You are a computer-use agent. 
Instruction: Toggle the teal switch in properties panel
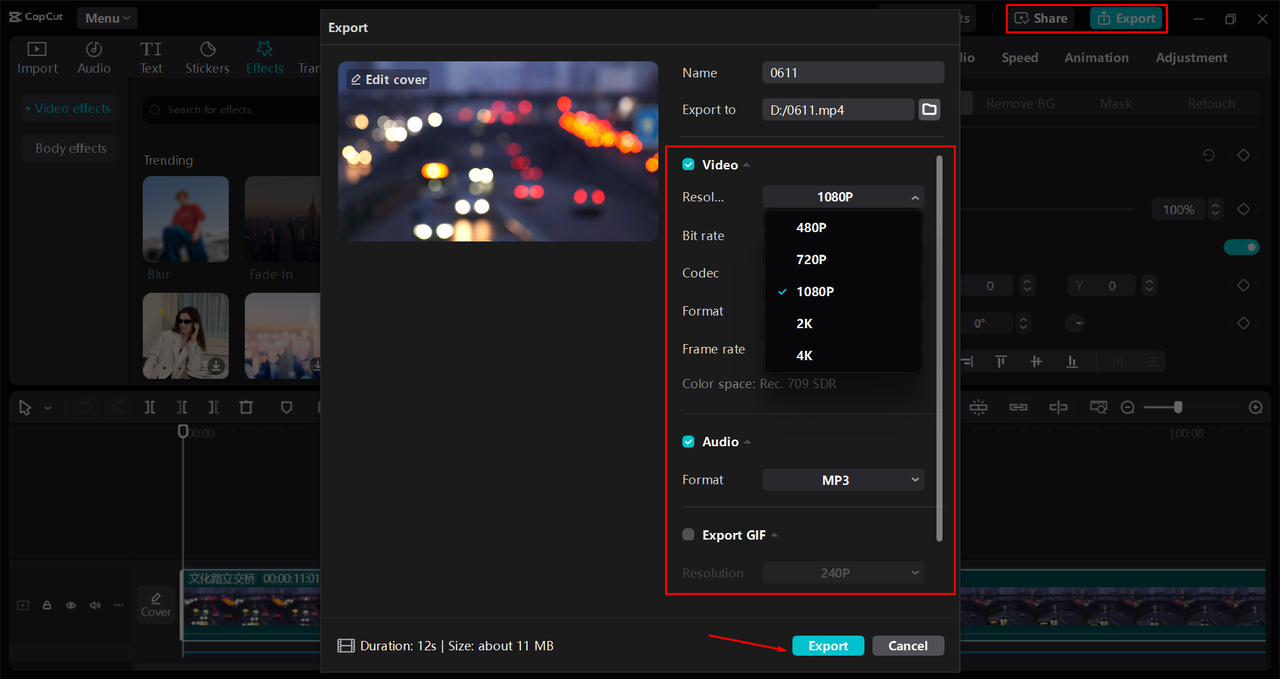point(1241,247)
